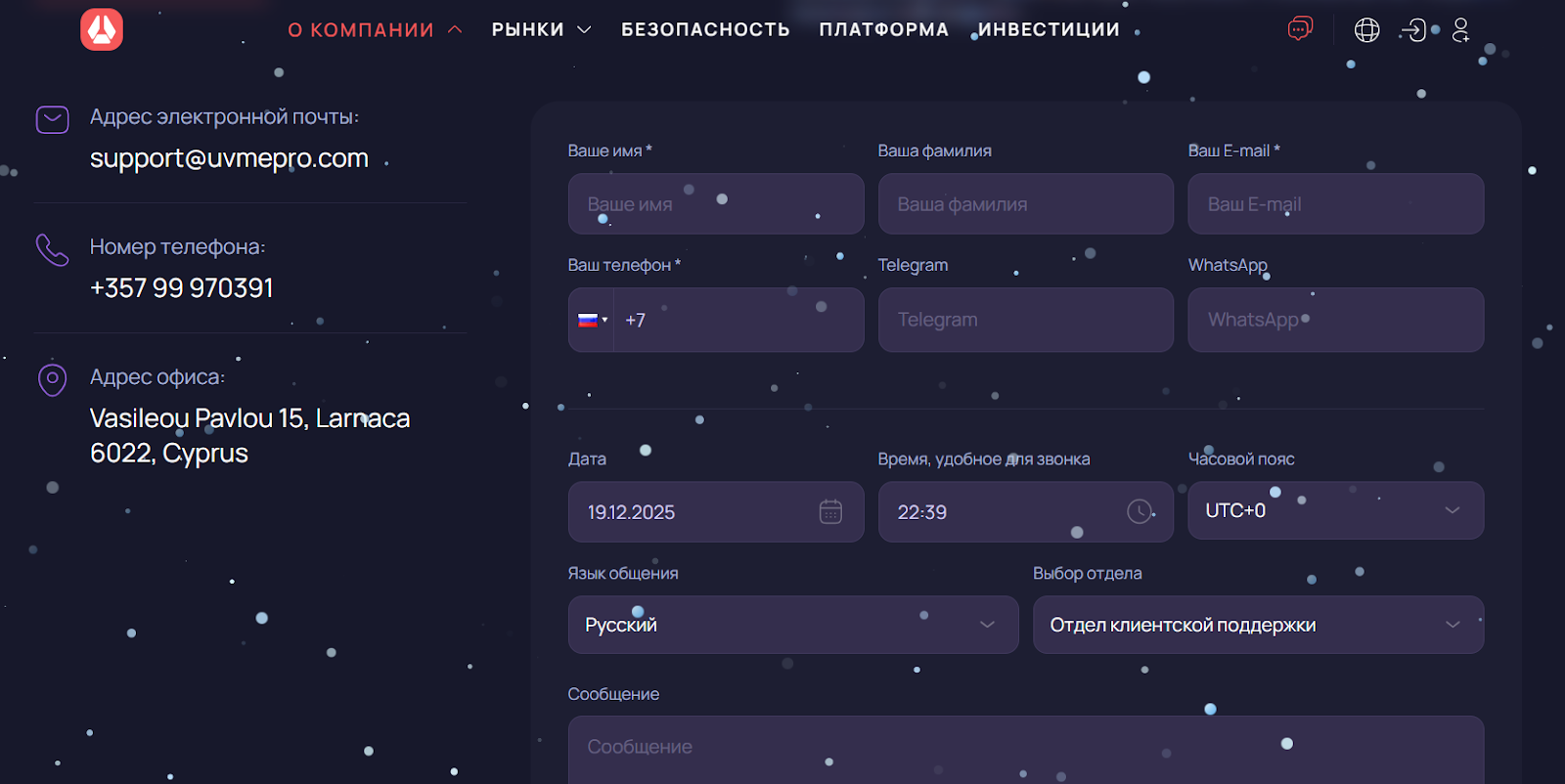Click the login arrow icon
The image size is (1565, 784).
pyautogui.click(x=1412, y=30)
